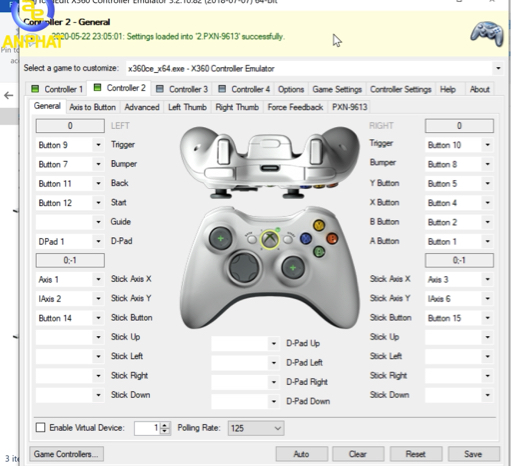Open the B Button dropdown set to Button 2
The height and width of the screenshot is (466, 511).
(487, 222)
